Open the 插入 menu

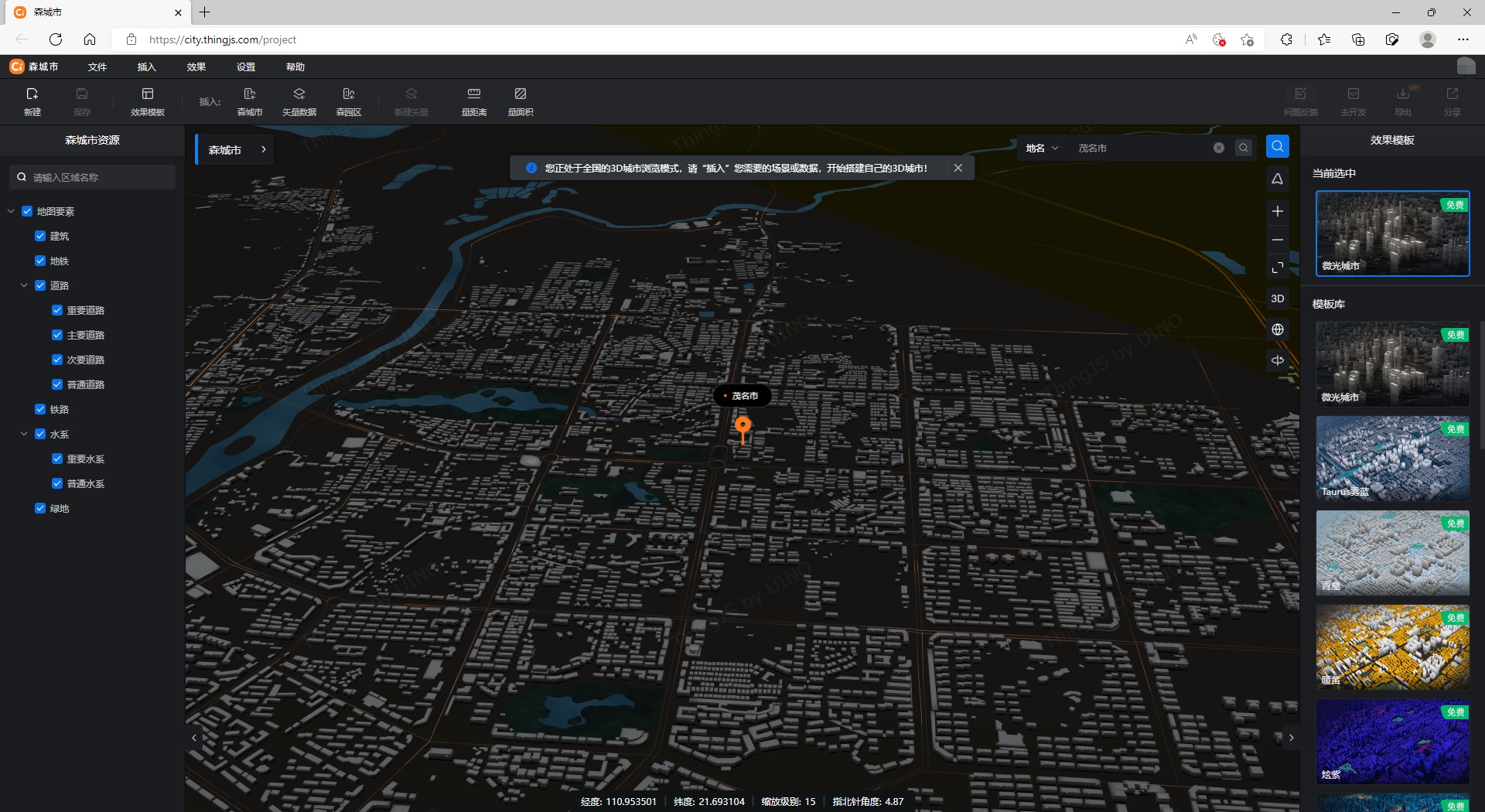click(x=146, y=67)
